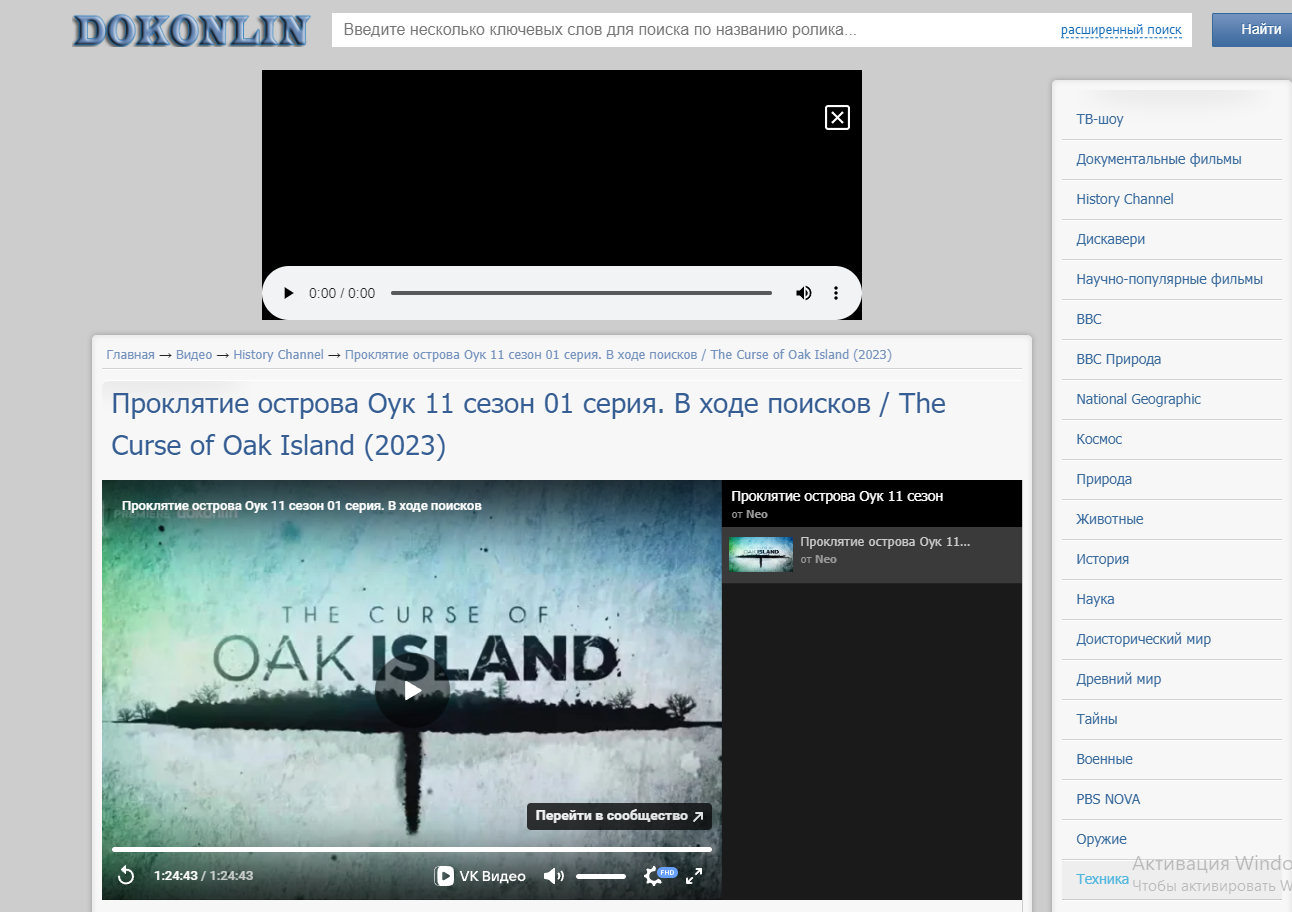Focus the video title search field
This screenshot has height=912, width=1292.
click(x=695, y=30)
